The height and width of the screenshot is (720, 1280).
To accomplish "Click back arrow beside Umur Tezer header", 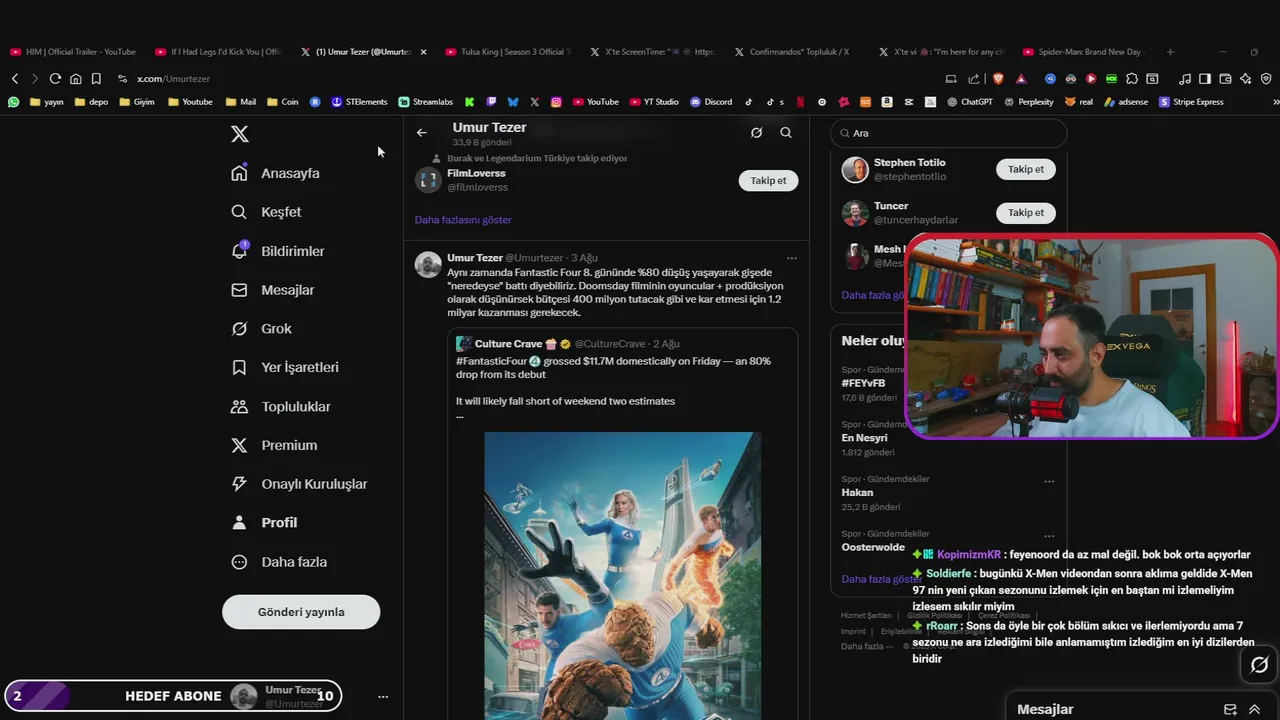I will click(422, 132).
